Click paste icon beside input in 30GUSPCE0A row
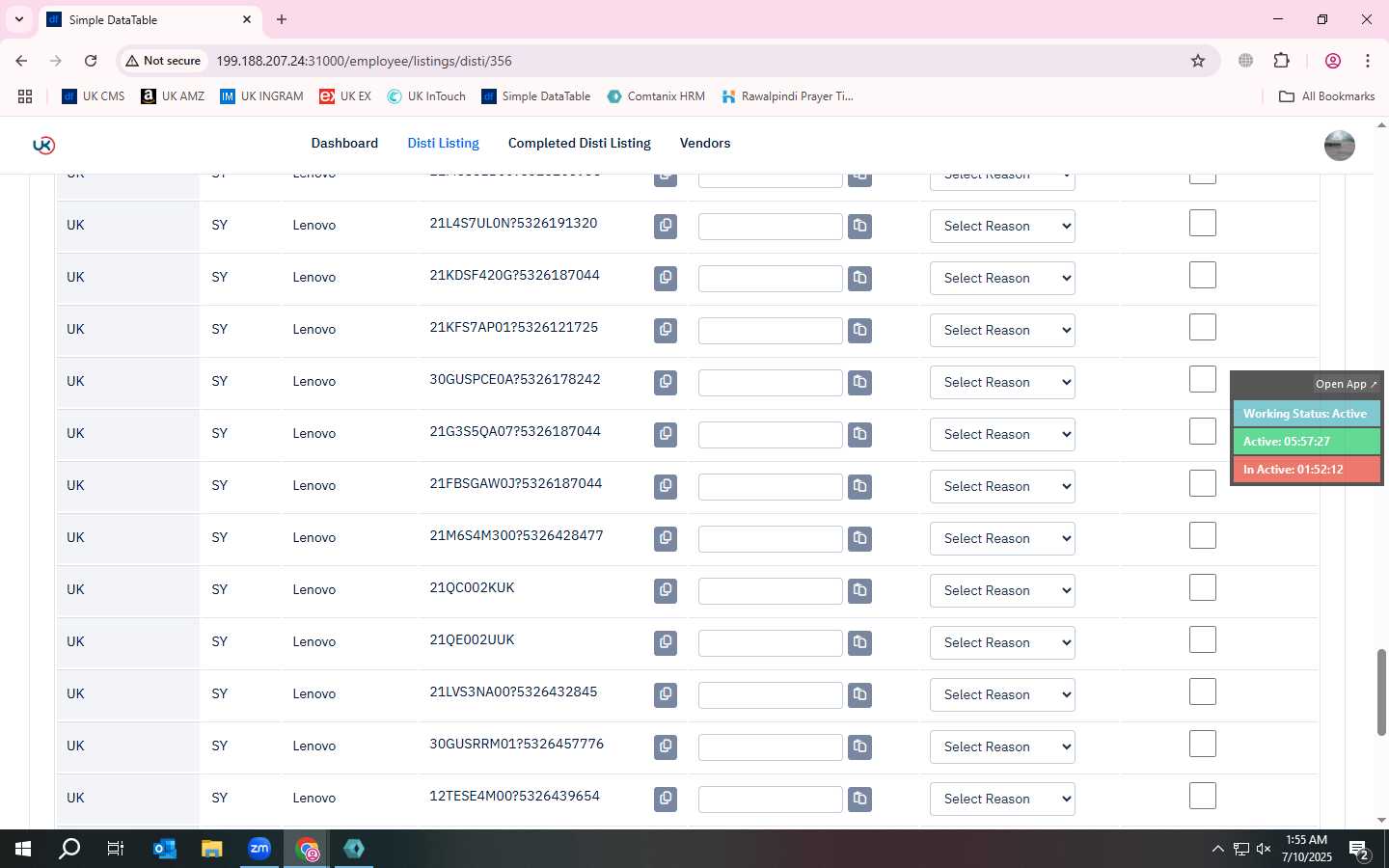 (860, 382)
